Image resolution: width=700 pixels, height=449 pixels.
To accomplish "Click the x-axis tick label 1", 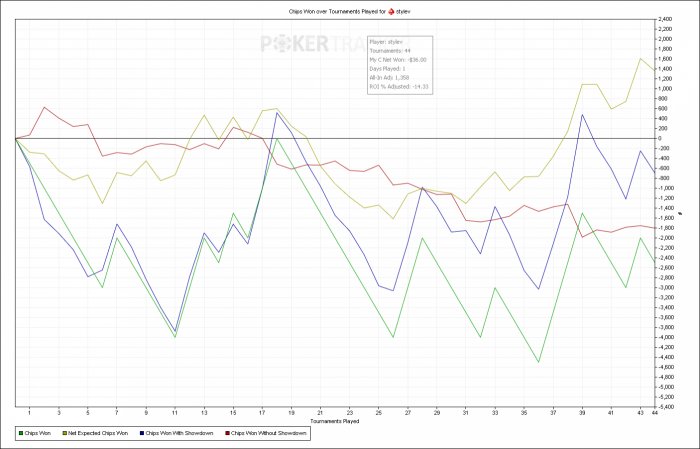I will coord(29,413).
